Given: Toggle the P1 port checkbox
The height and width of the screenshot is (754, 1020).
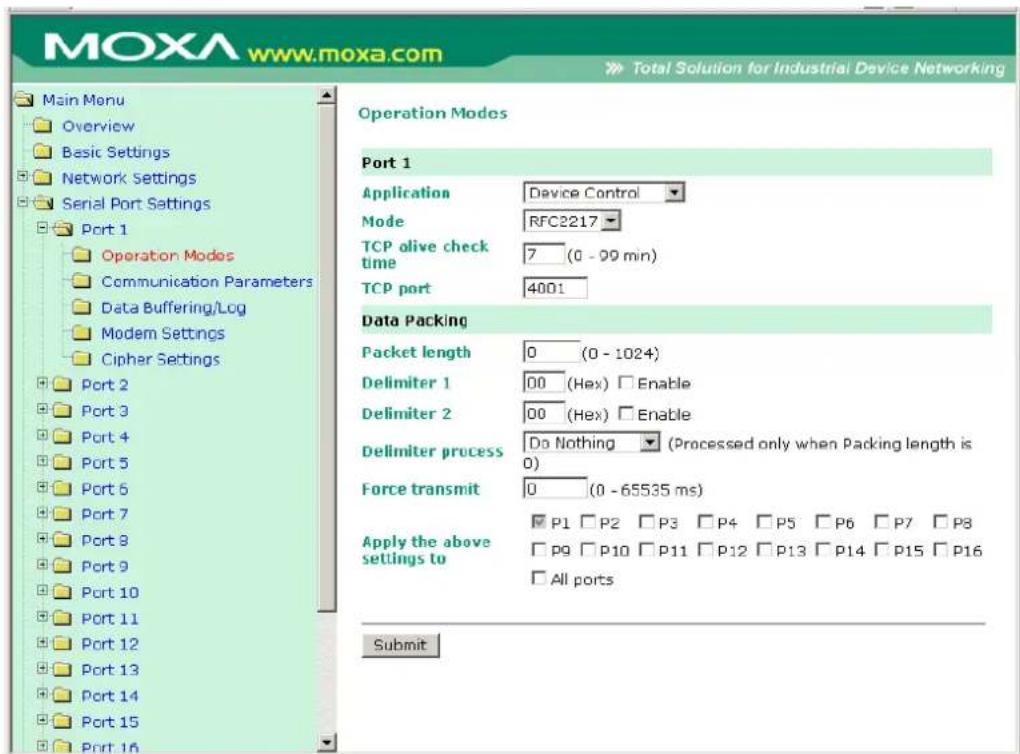Looking at the screenshot, I should (x=538, y=522).
